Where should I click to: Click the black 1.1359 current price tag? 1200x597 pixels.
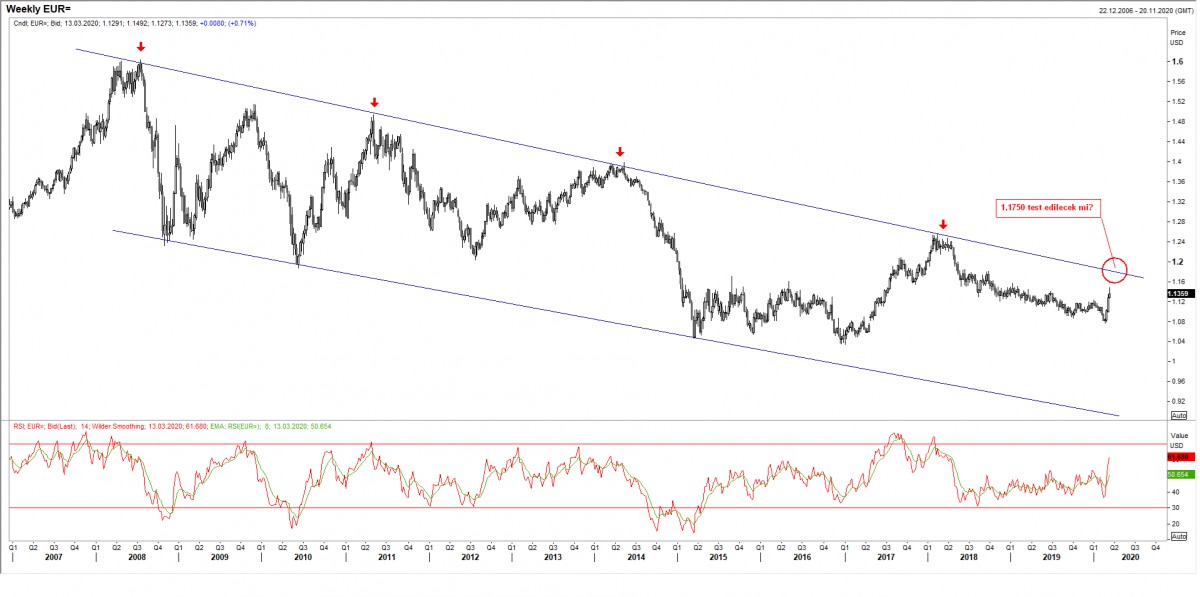(x=1178, y=293)
